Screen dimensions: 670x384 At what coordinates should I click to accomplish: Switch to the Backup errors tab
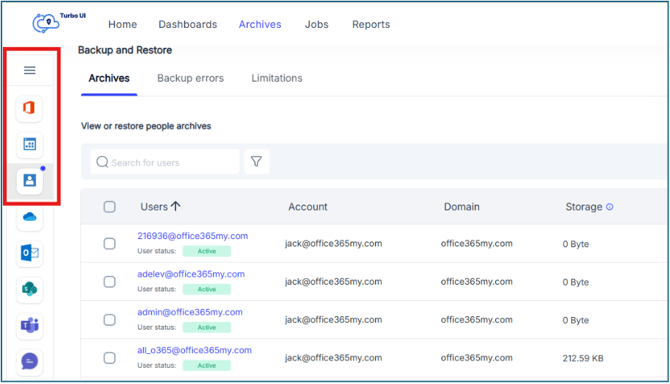point(191,78)
